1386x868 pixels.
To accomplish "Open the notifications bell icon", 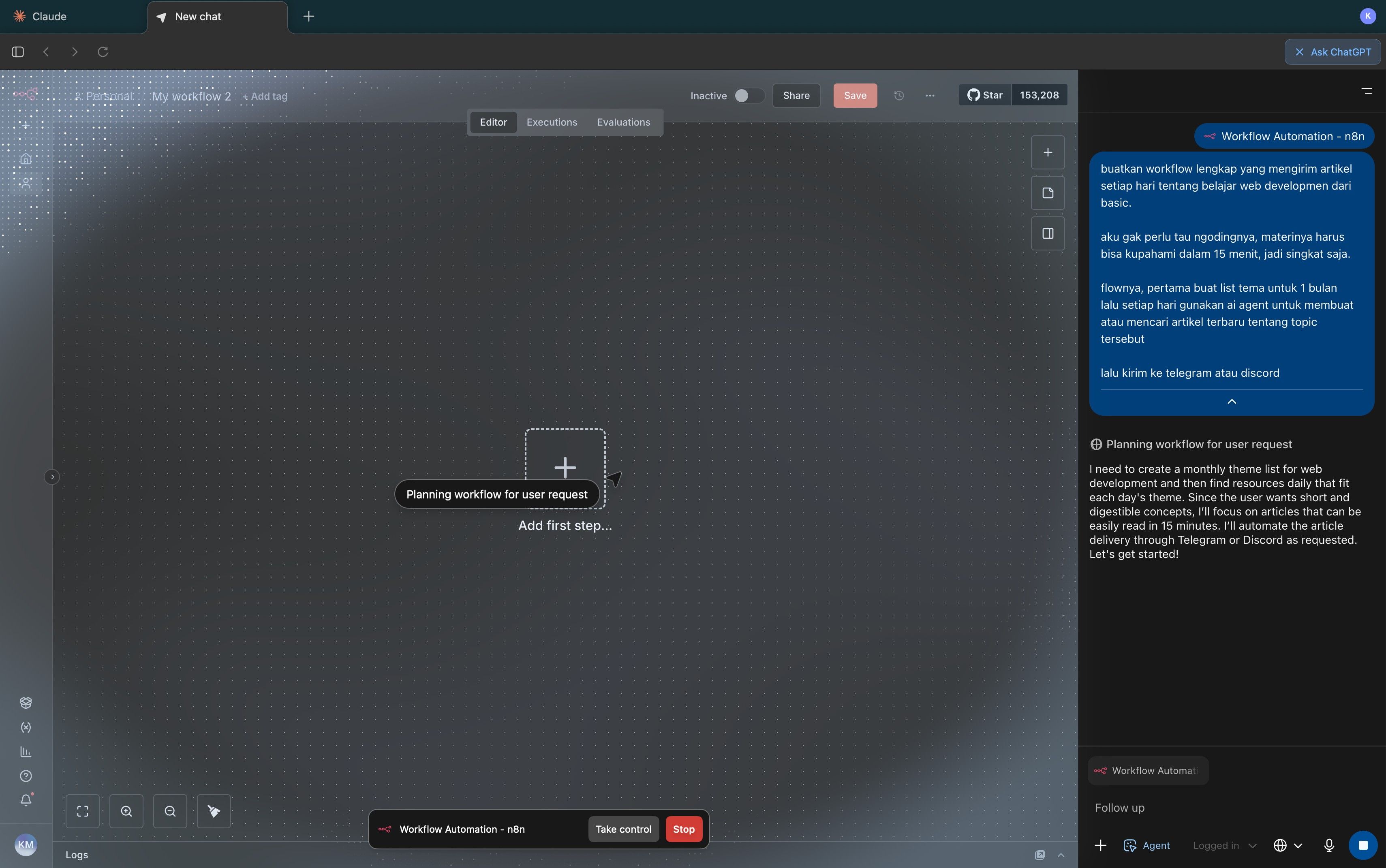I will (26, 800).
